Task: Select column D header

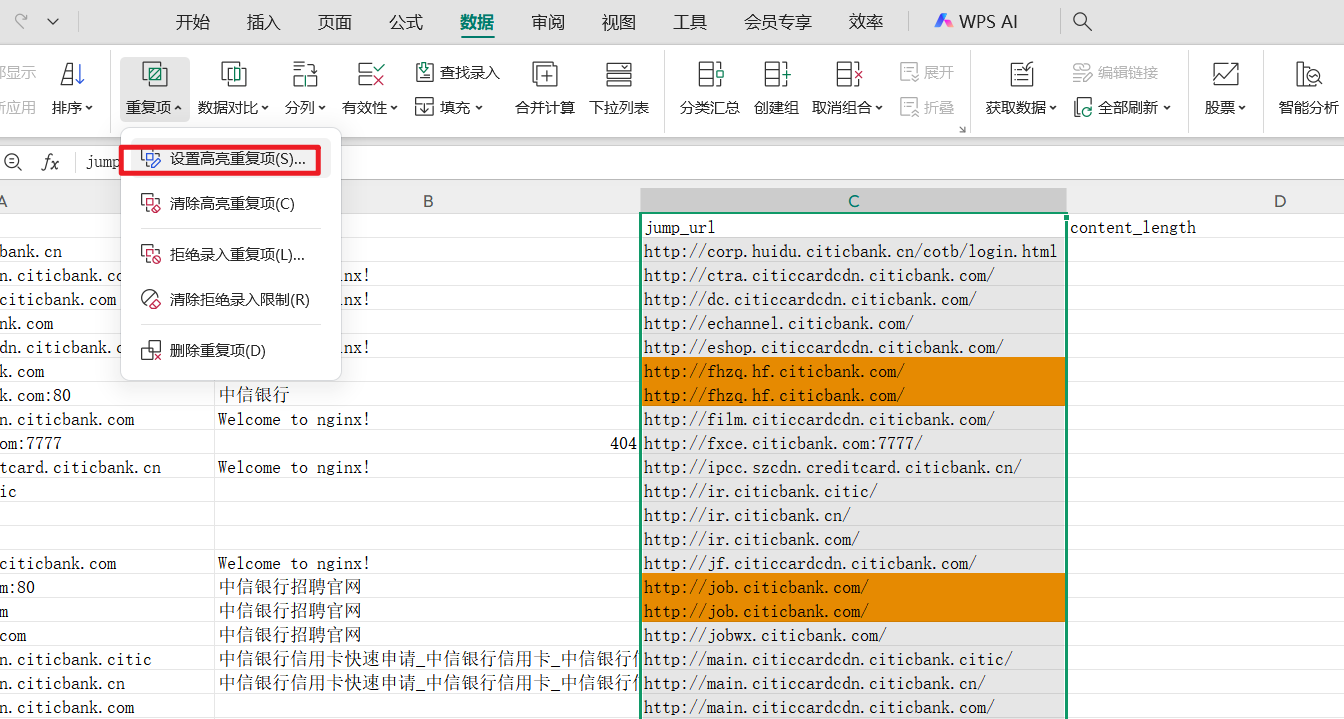Action: pyautogui.click(x=1279, y=201)
